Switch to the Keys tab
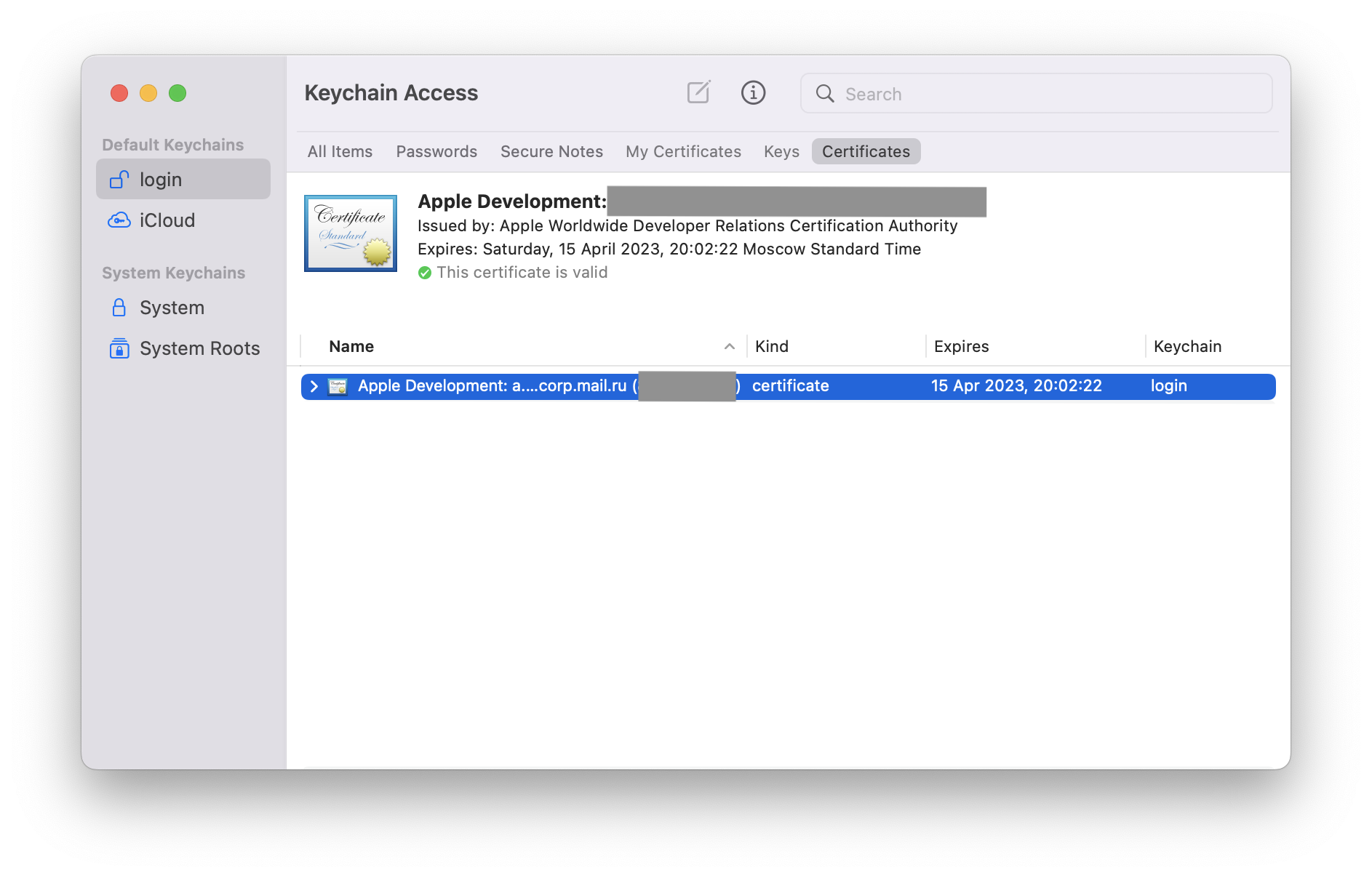 pos(781,151)
